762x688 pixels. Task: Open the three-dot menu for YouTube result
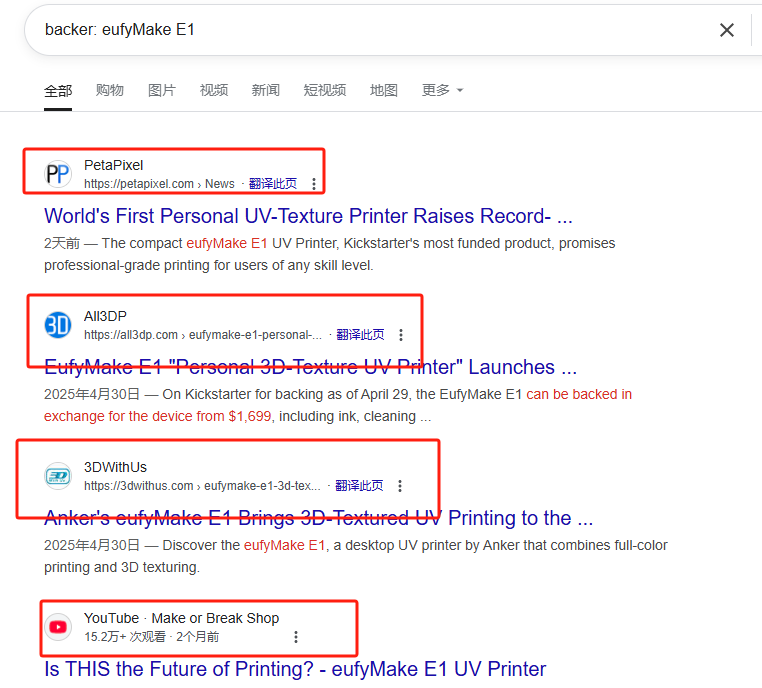pos(296,637)
